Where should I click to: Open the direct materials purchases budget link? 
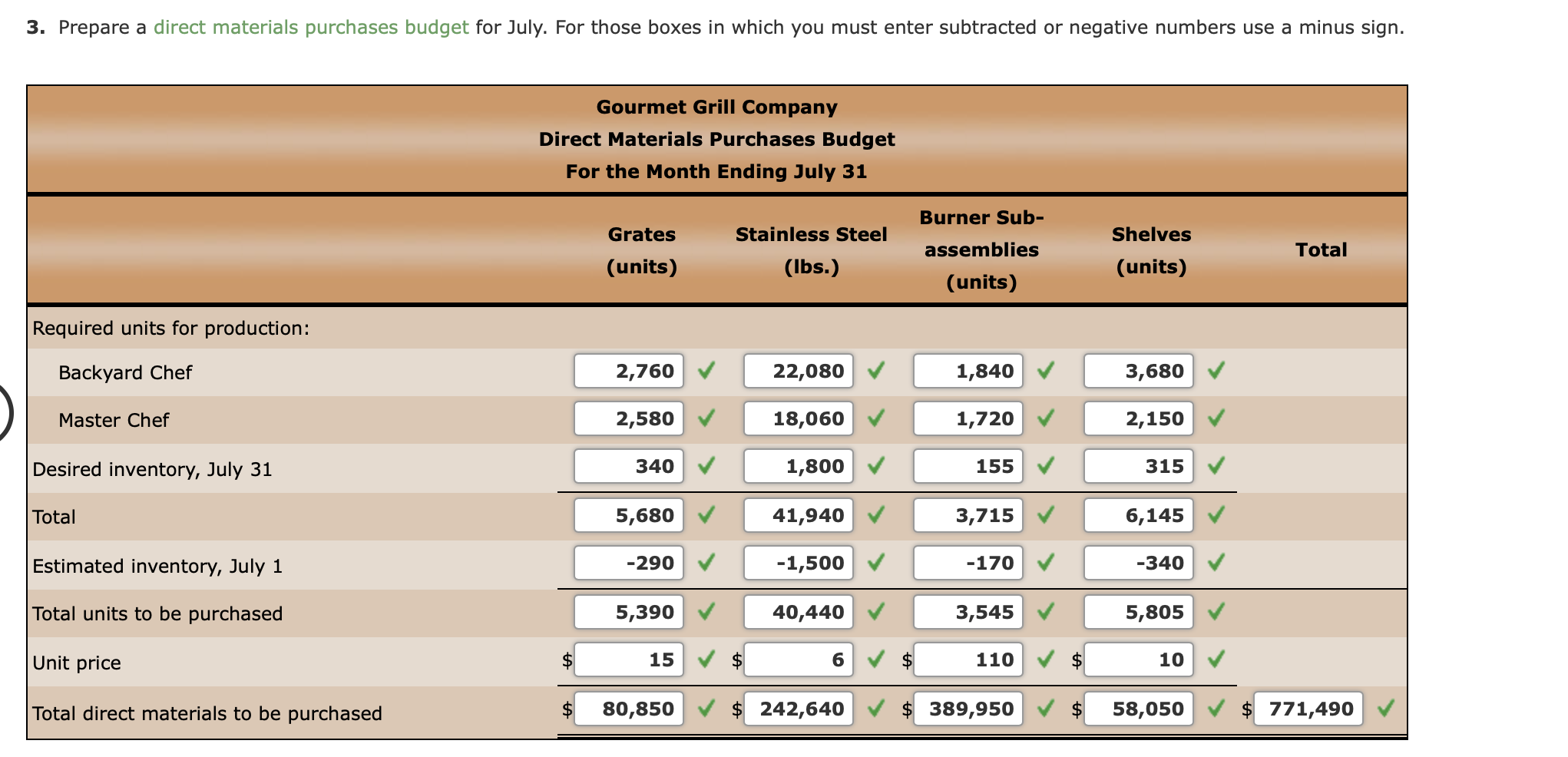click(310, 27)
